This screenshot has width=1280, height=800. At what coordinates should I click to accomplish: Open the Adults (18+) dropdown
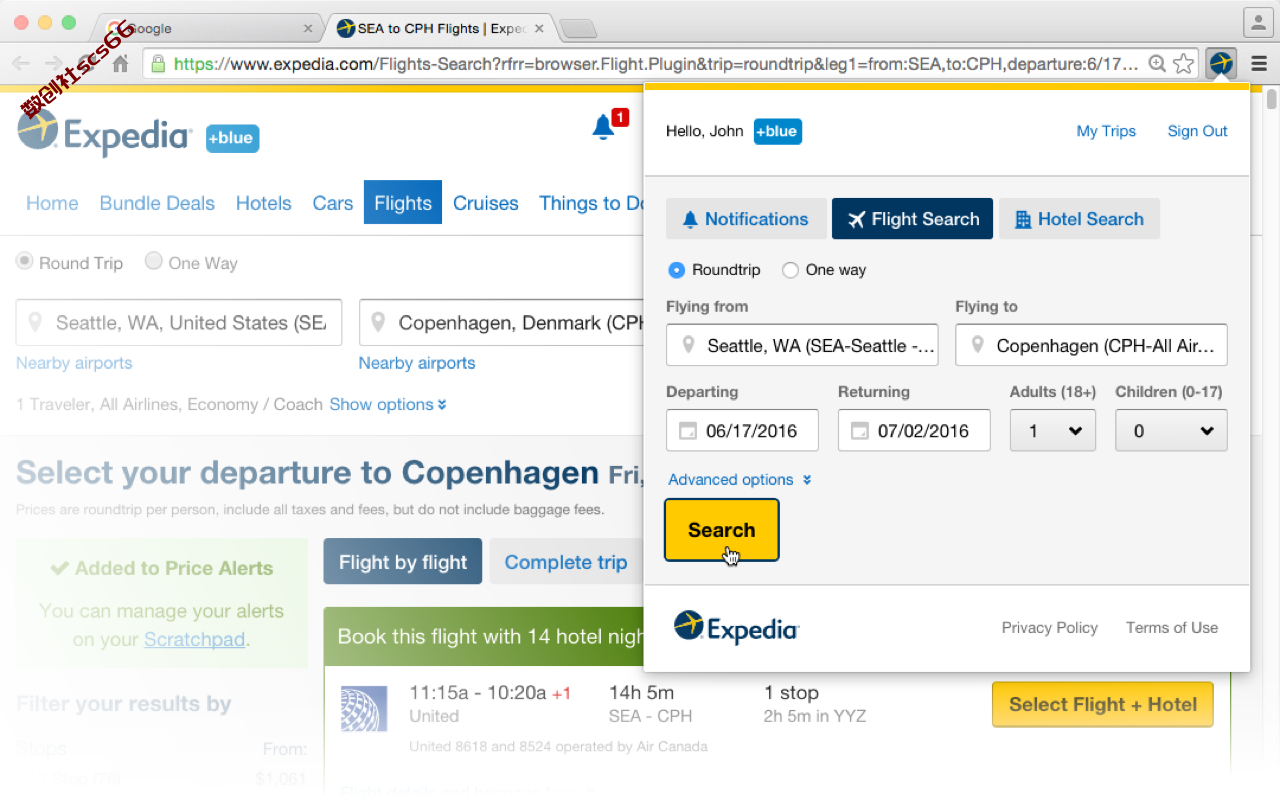pyautogui.click(x=1053, y=431)
